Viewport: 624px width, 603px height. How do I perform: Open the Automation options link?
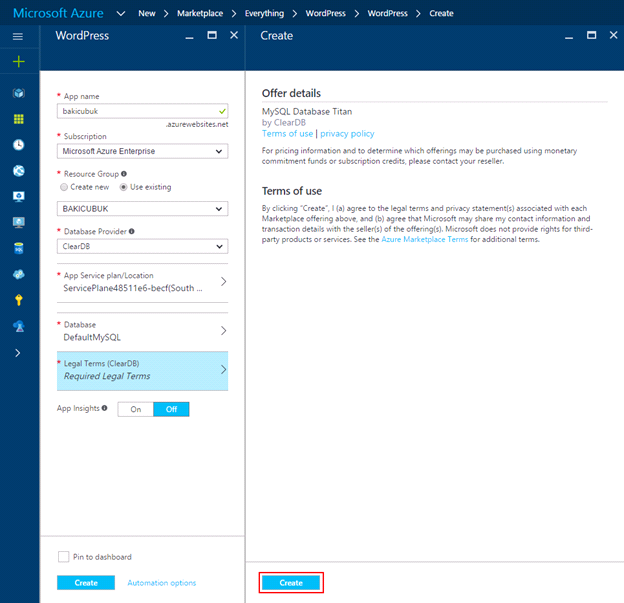[x=162, y=583]
